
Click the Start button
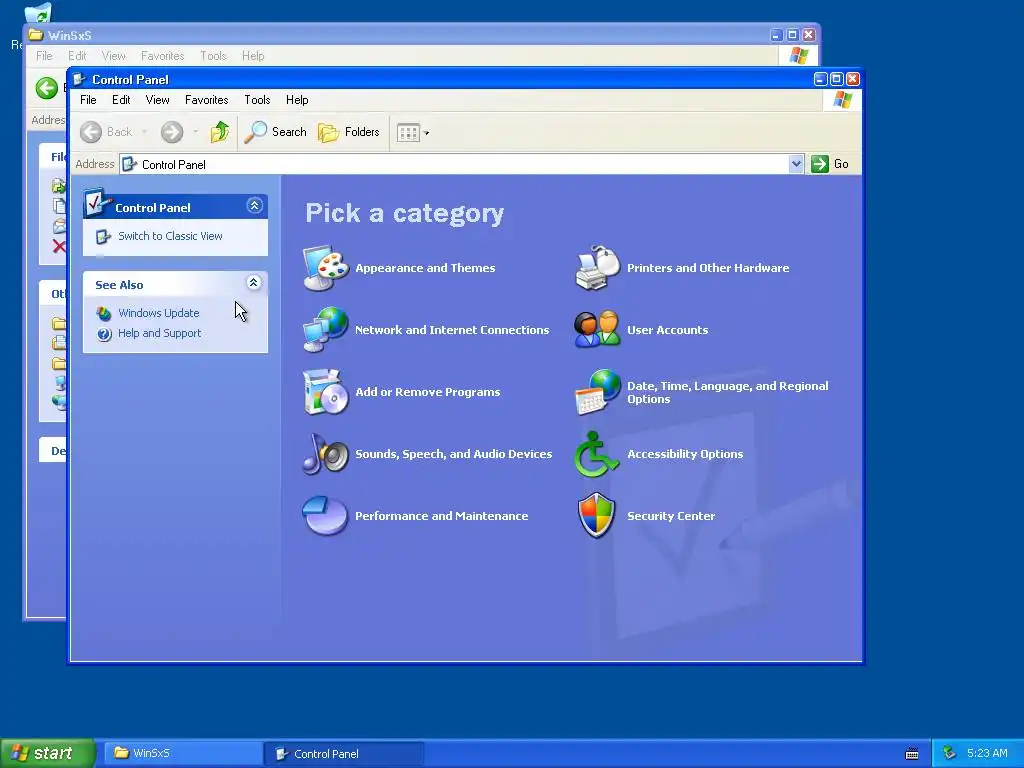48,753
